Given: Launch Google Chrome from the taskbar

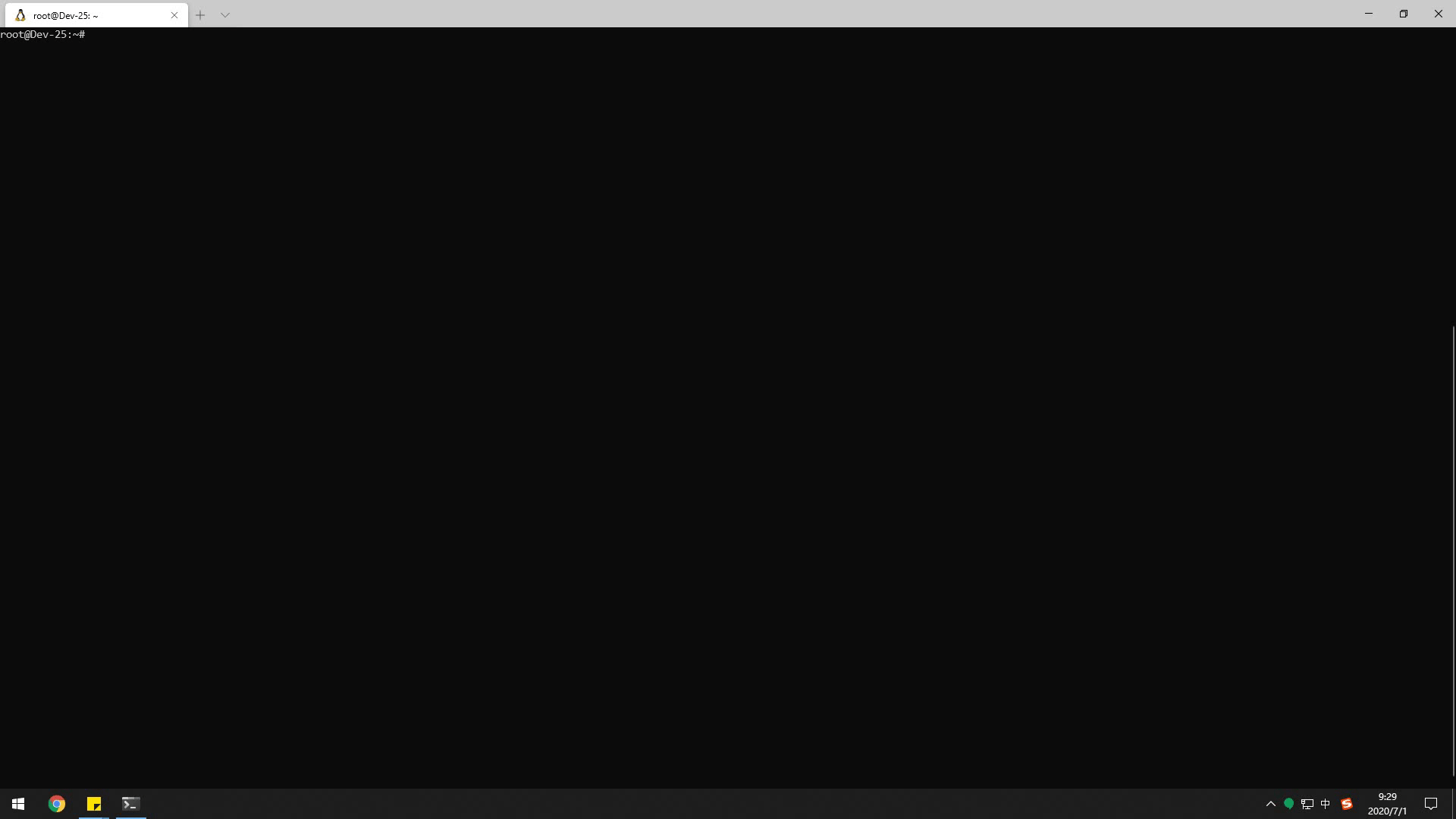Looking at the screenshot, I should click(x=57, y=804).
